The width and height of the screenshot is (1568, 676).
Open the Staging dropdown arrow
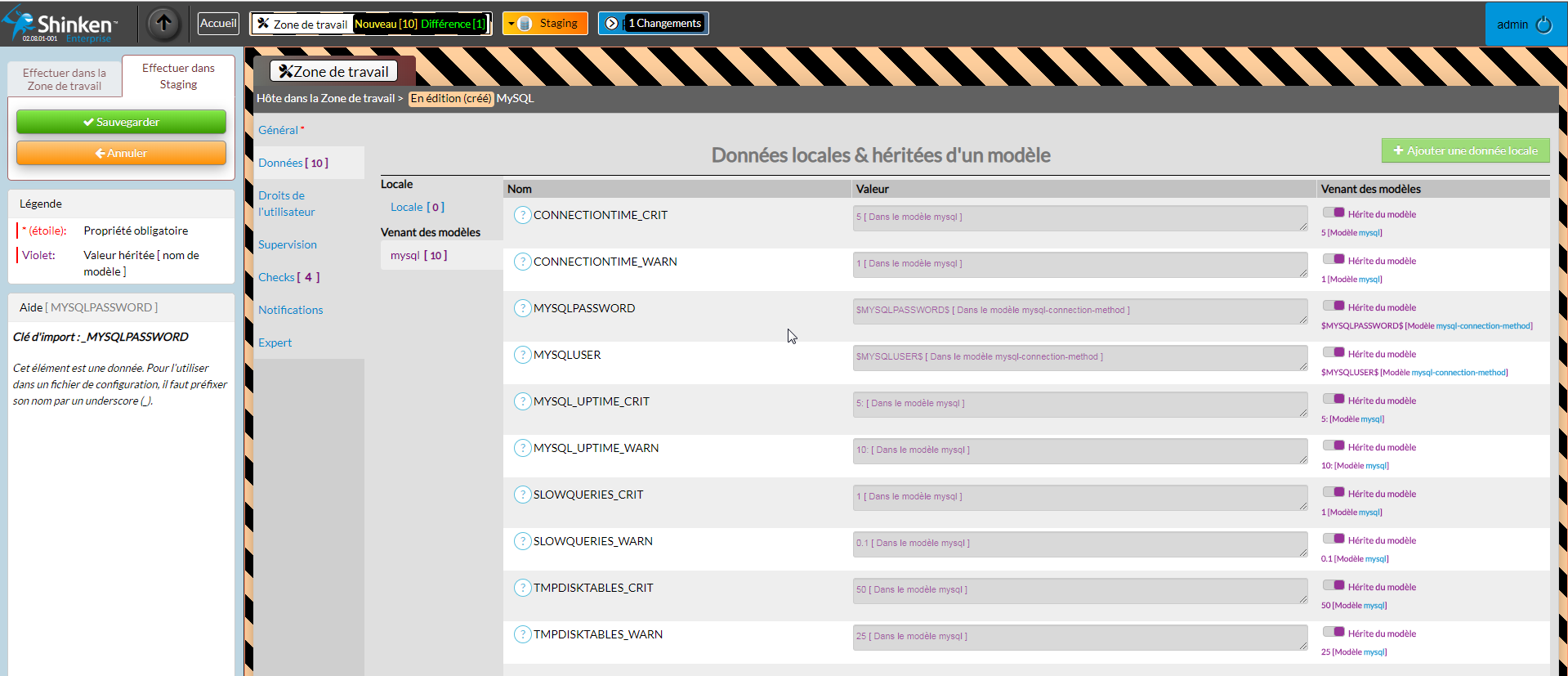pyautogui.click(x=511, y=24)
